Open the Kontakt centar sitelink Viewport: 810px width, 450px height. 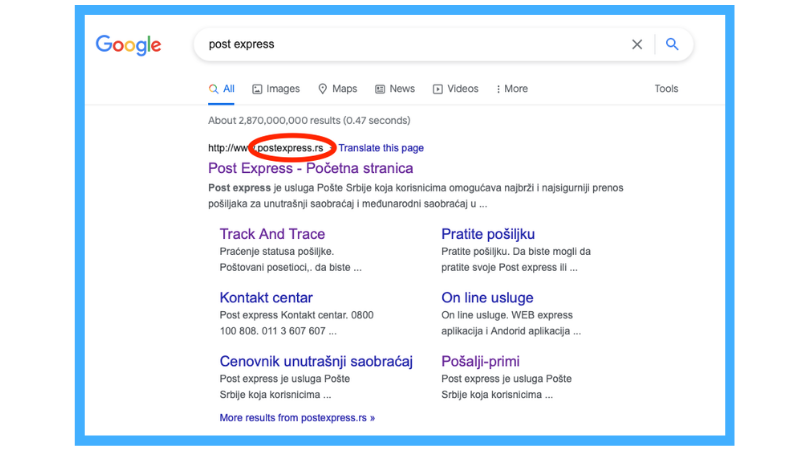[x=266, y=298]
